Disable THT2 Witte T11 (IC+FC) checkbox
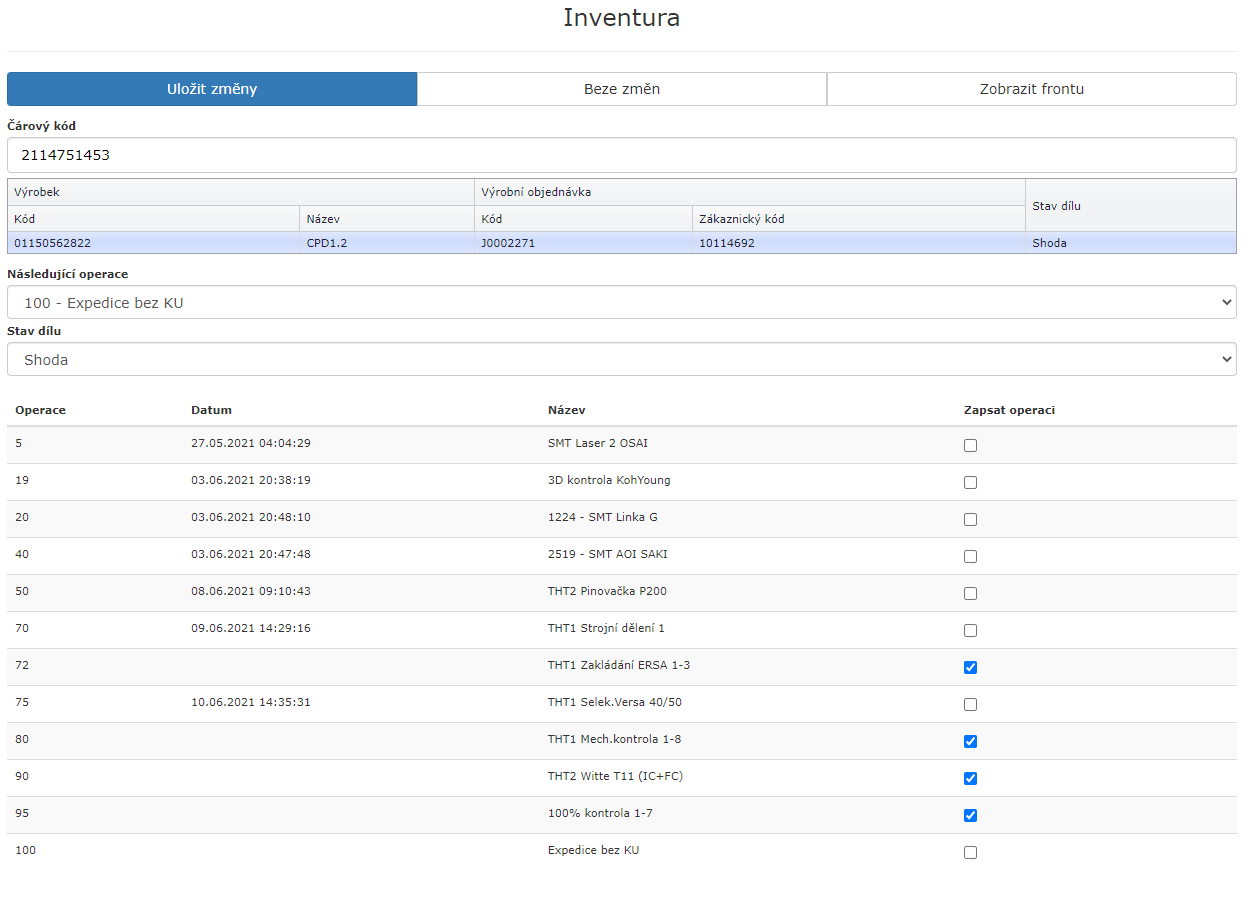 [970, 779]
